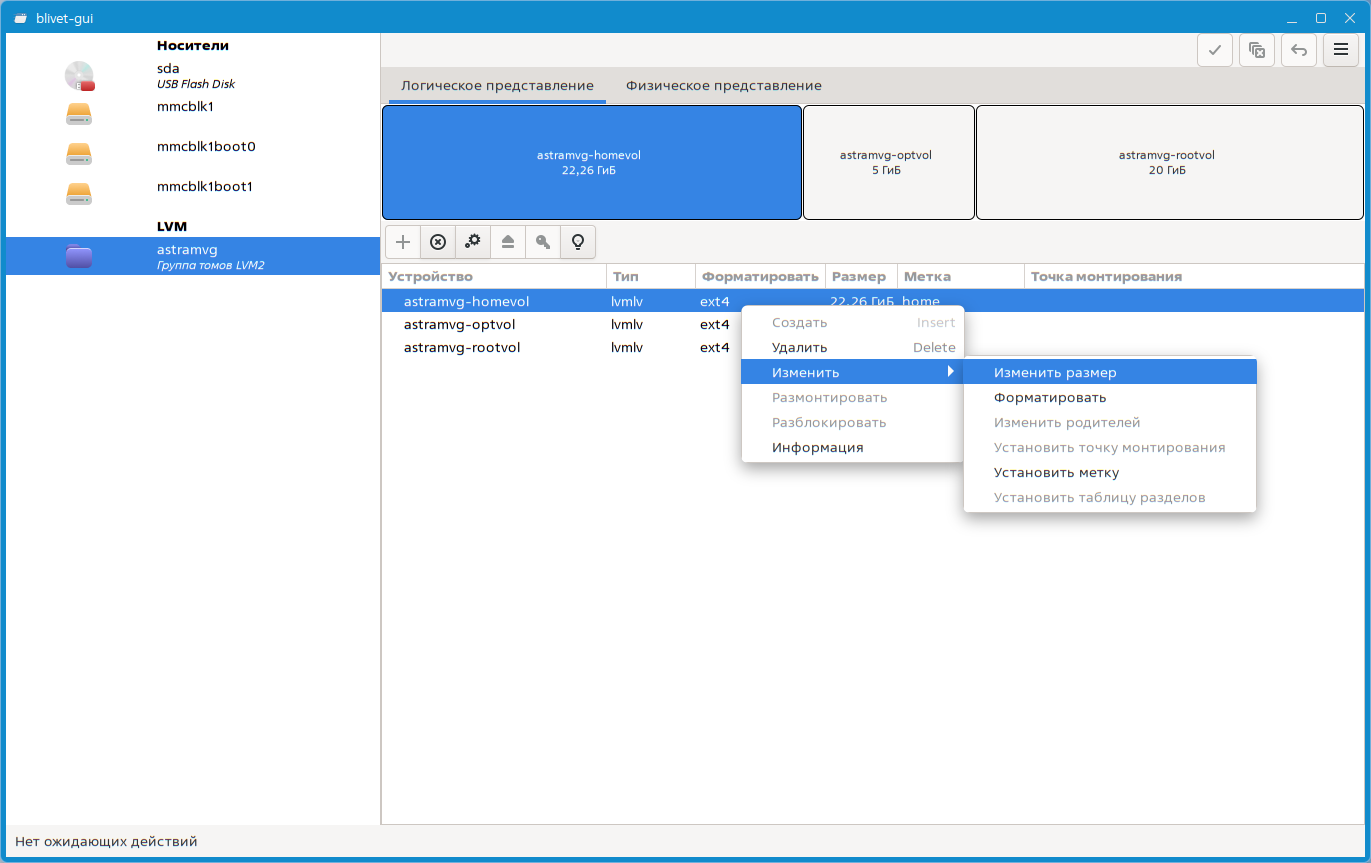Click the clear queued actions icon
1371x863 pixels.
pos(1257,50)
